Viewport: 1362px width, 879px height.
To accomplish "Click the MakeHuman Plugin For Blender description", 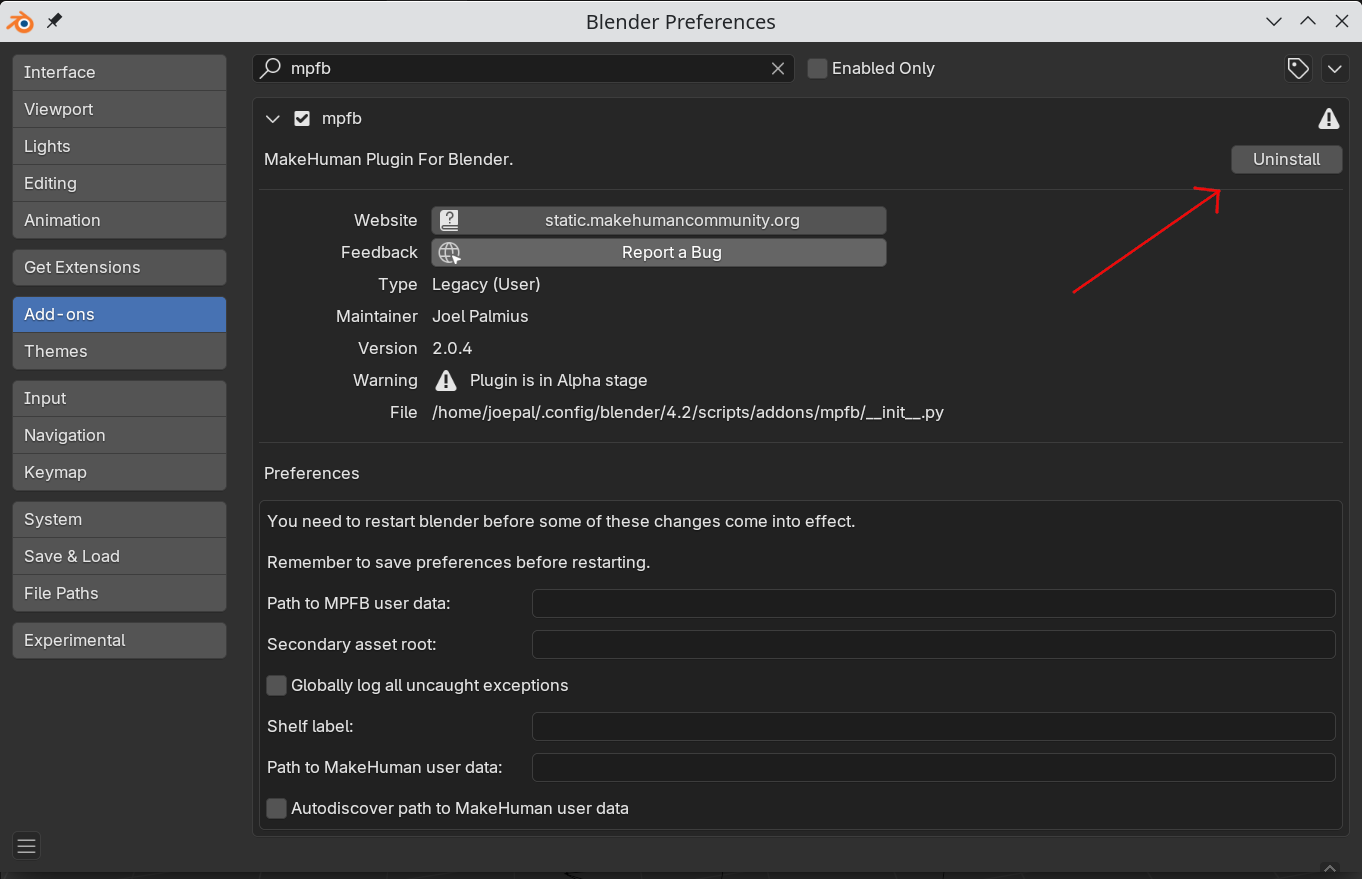I will pyautogui.click(x=389, y=159).
